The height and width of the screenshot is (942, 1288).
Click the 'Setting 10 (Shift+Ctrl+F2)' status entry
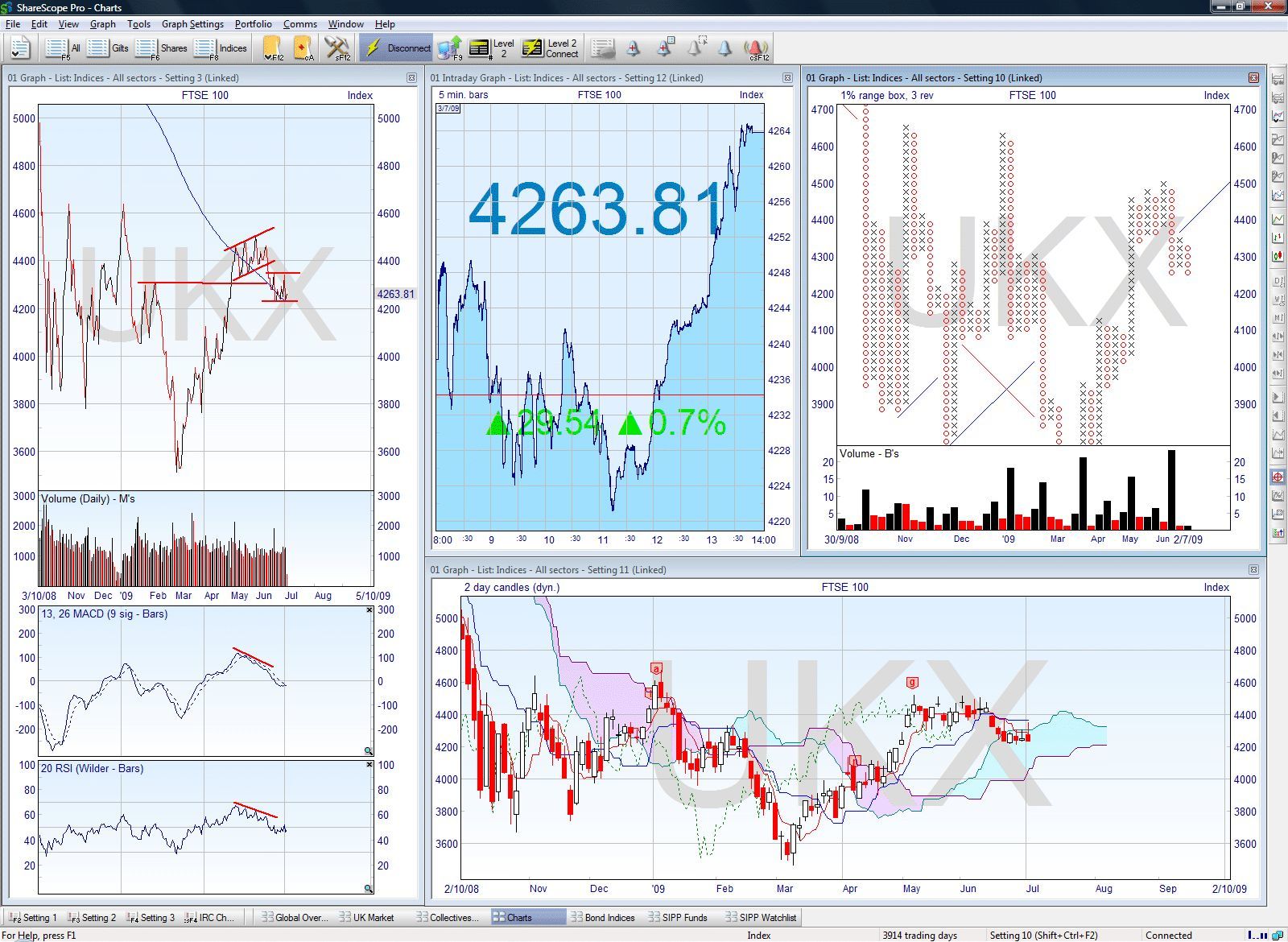coord(1043,936)
